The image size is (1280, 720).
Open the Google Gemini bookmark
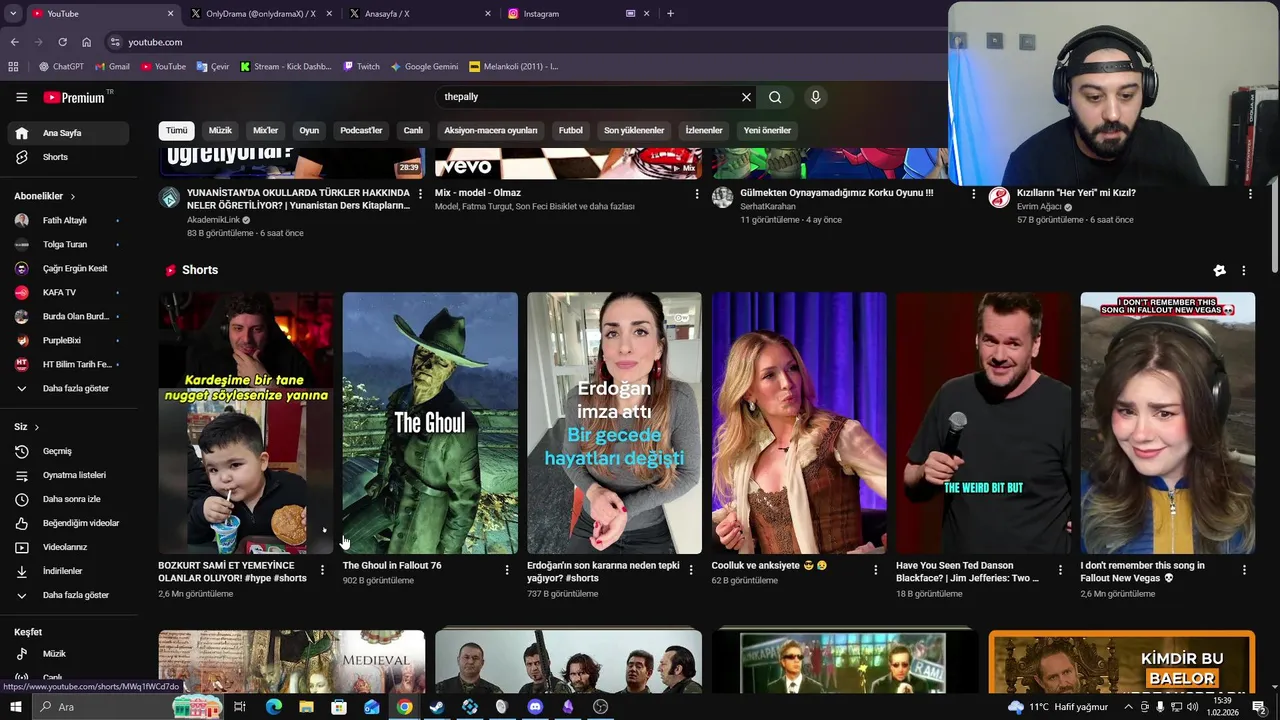[424, 67]
